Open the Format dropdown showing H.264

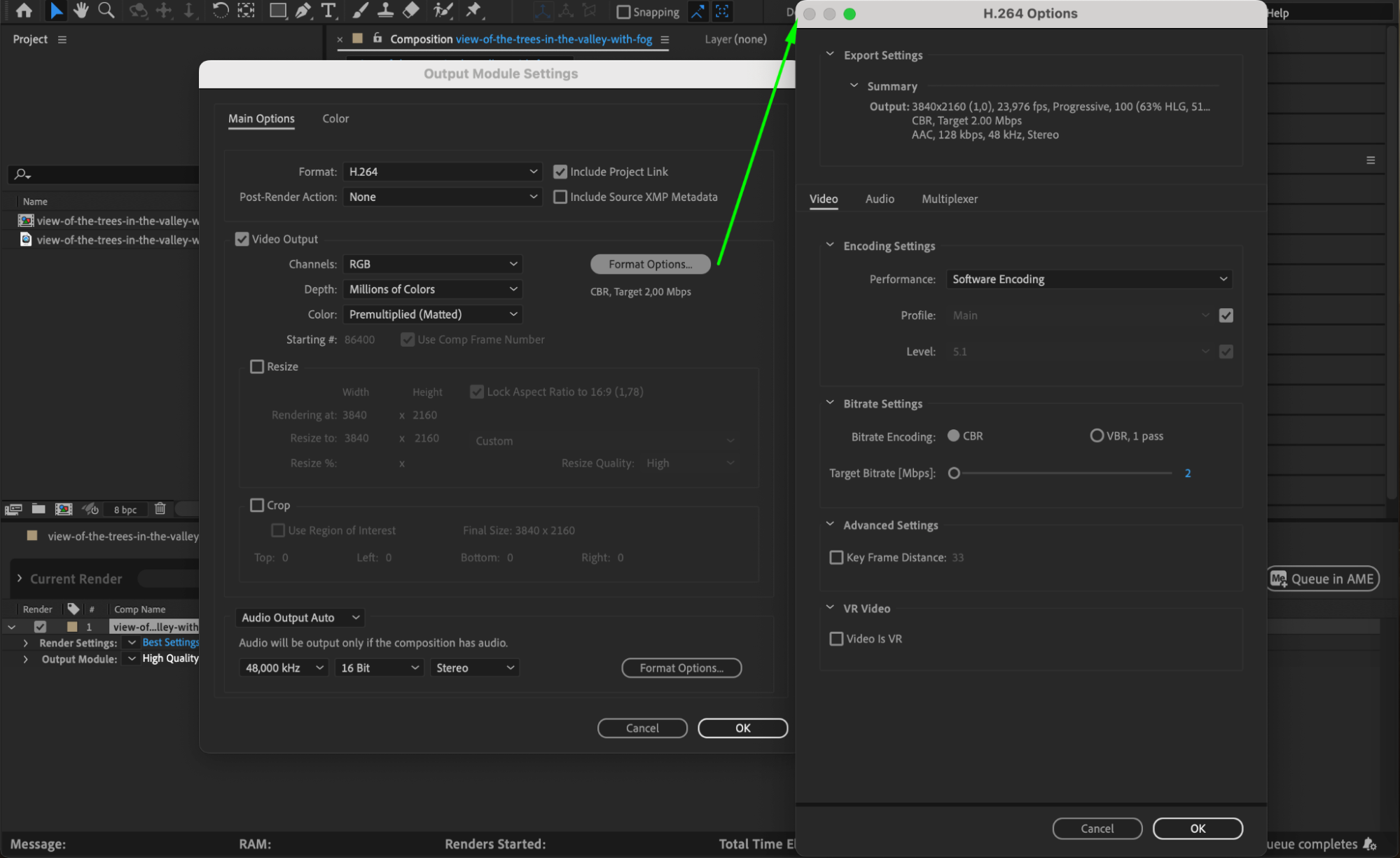click(x=443, y=172)
